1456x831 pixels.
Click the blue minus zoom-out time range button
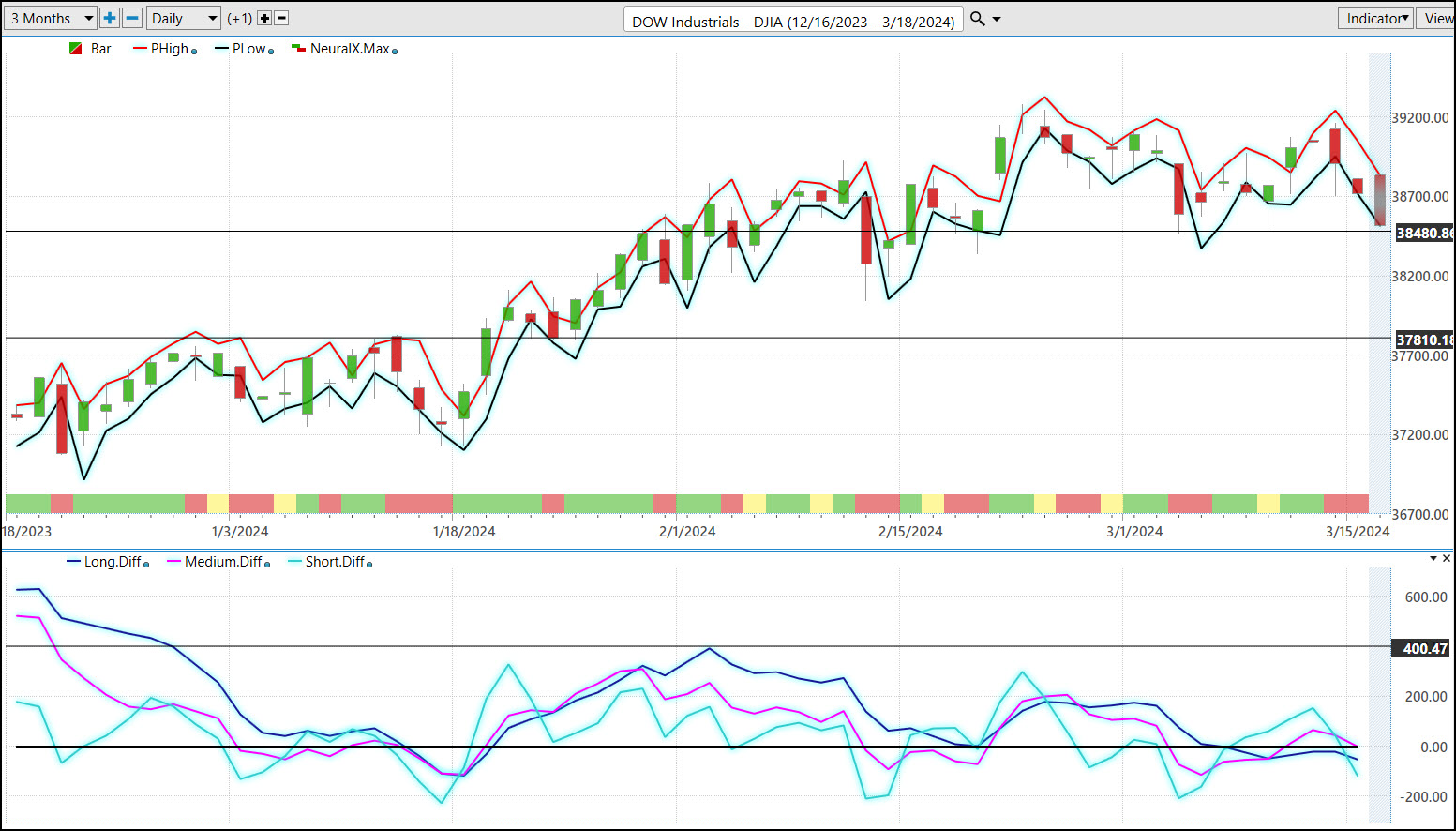pyautogui.click(x=132, y=18)
